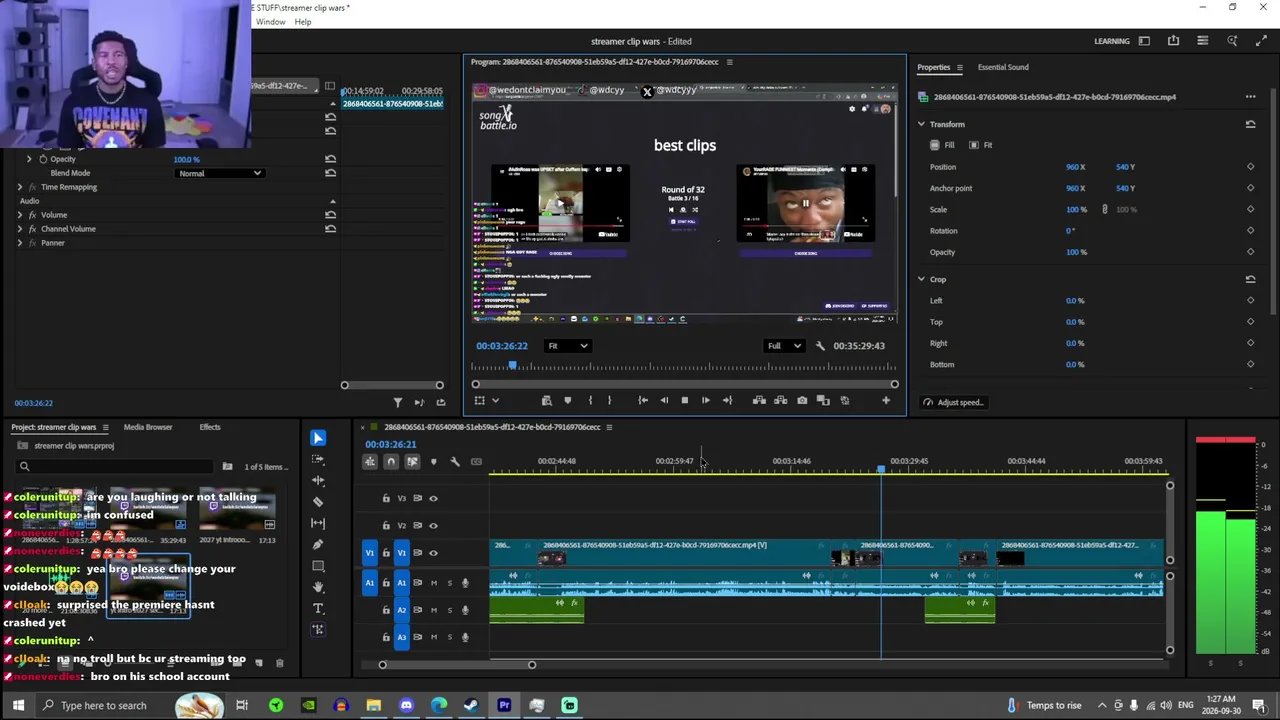Open the Effects panel tab
This screenshot has width=1280, height=720.
pyautogui.click(x=209, y=427)
